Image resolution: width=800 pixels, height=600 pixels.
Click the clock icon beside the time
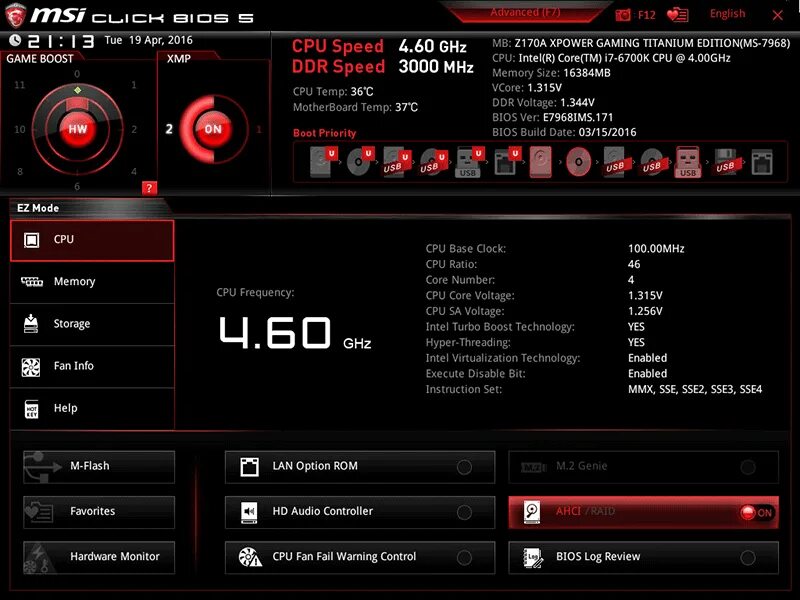click(x=15, y=40)
